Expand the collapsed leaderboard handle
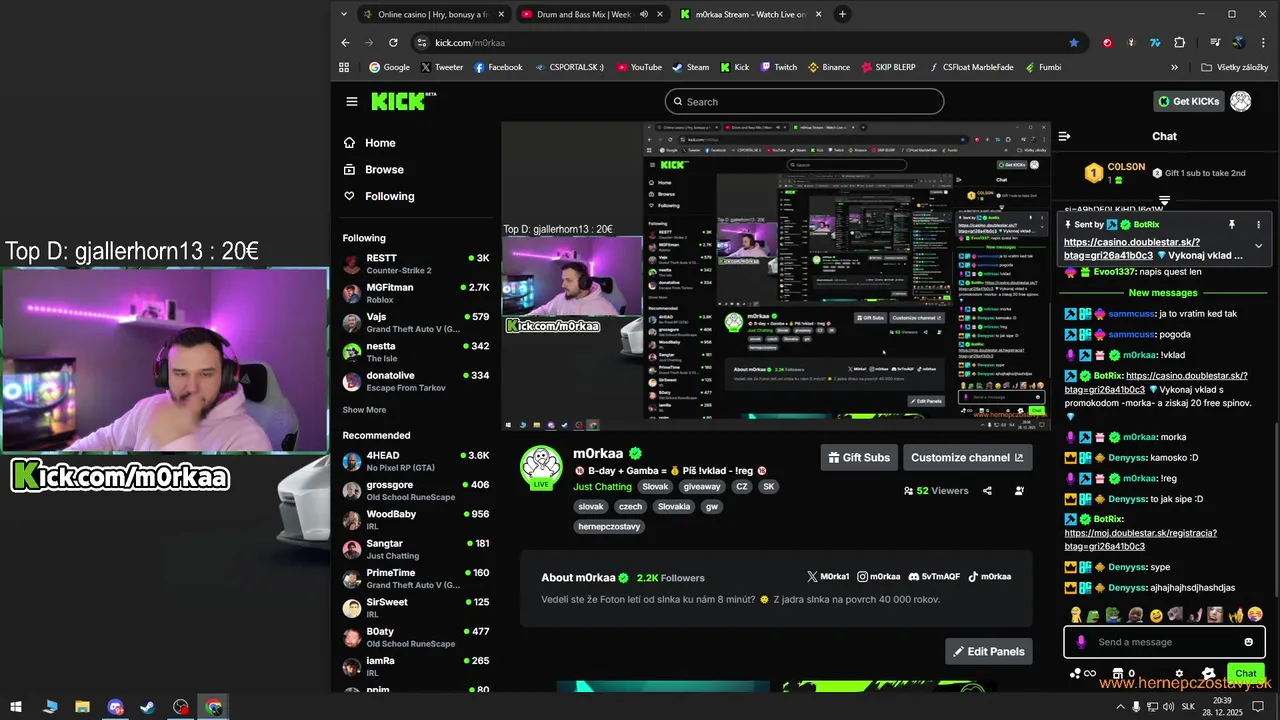1280x720 pixels. tap(1164, 201)
